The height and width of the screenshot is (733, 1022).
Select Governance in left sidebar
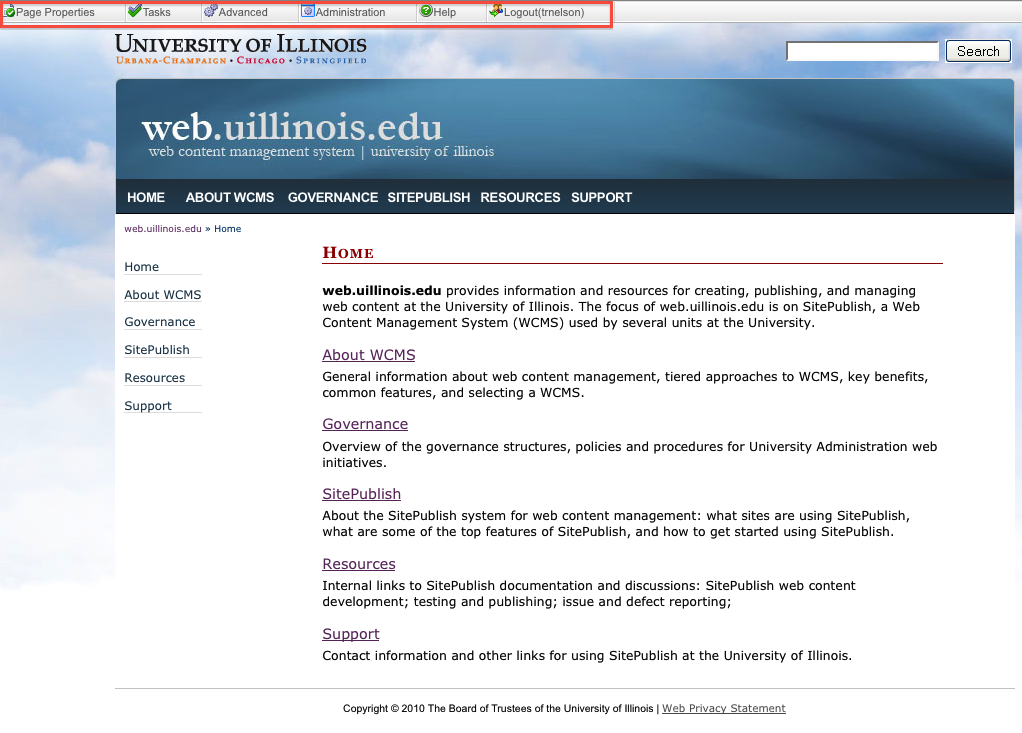tap(160, 322)
